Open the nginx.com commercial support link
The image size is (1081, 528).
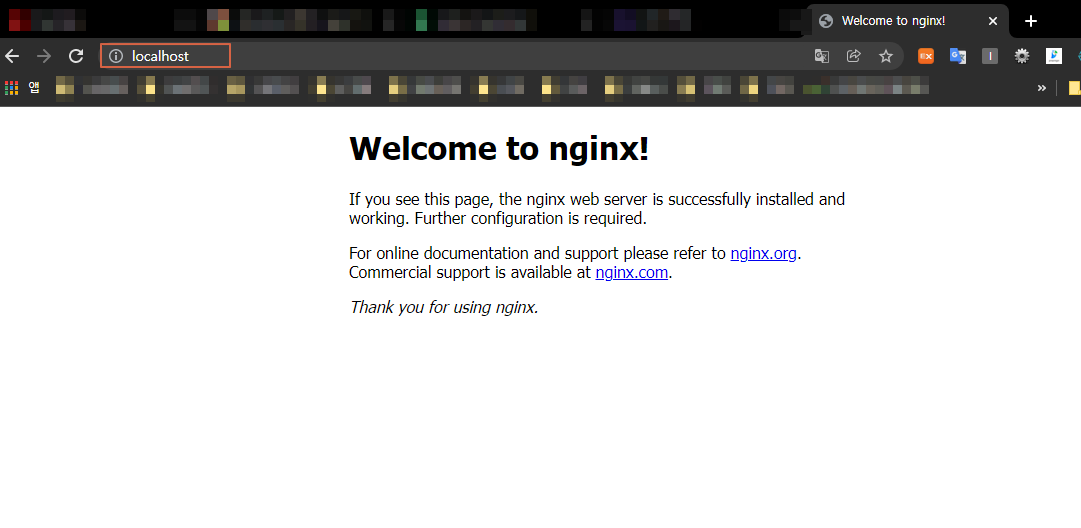pyautogui.click(x=632, y=272)
